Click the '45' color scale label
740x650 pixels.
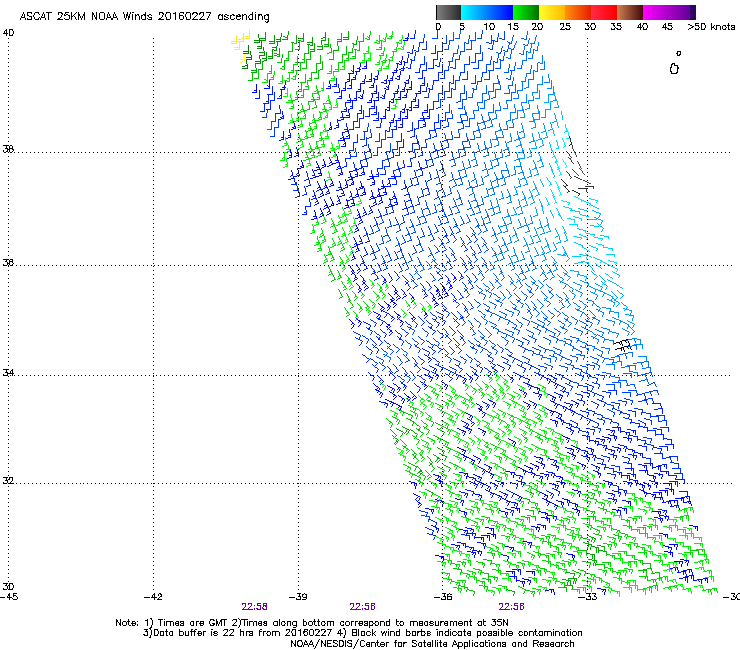(667, 27)
